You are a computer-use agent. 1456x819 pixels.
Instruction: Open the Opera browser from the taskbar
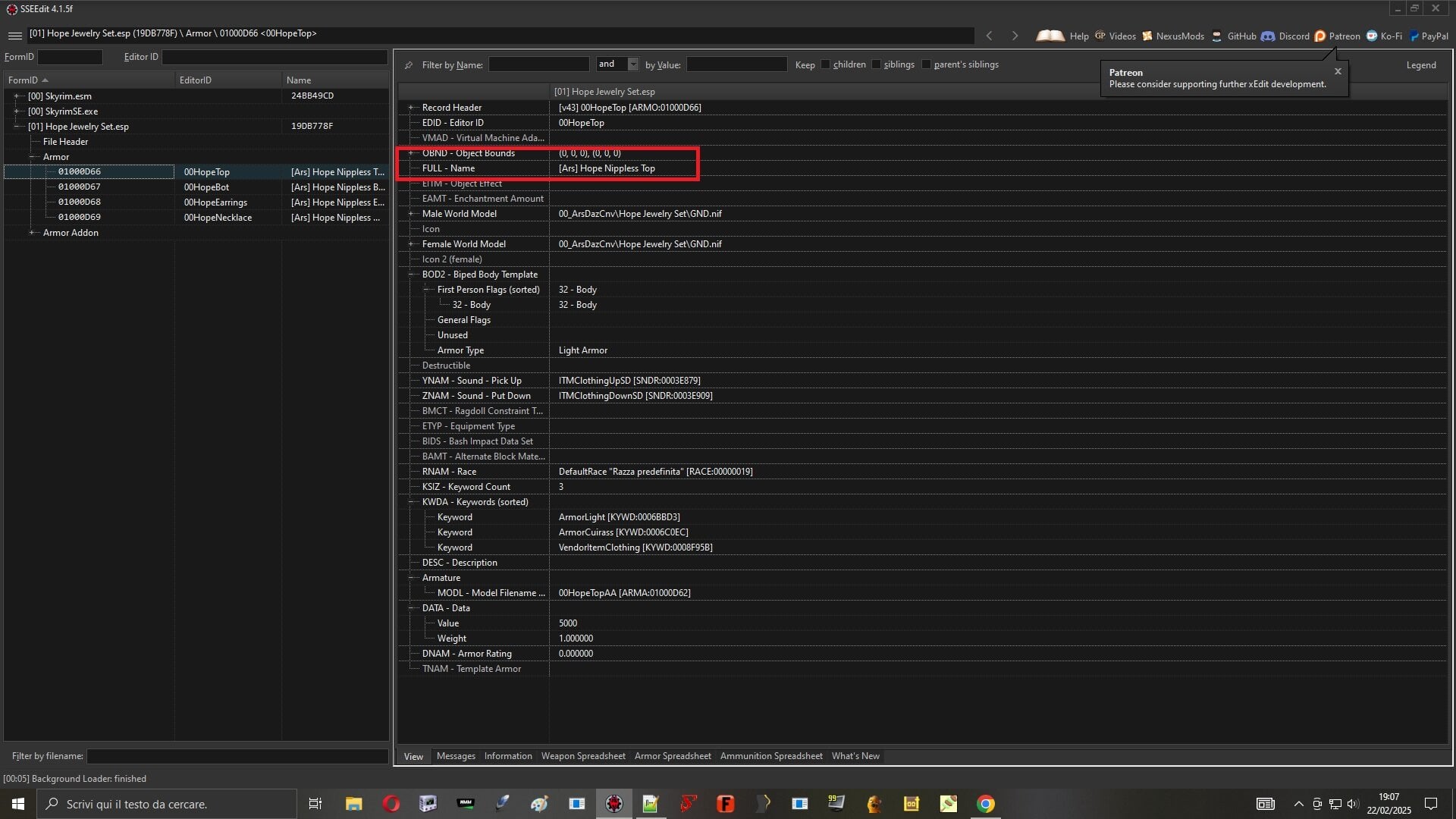click(x=391, y=804)
